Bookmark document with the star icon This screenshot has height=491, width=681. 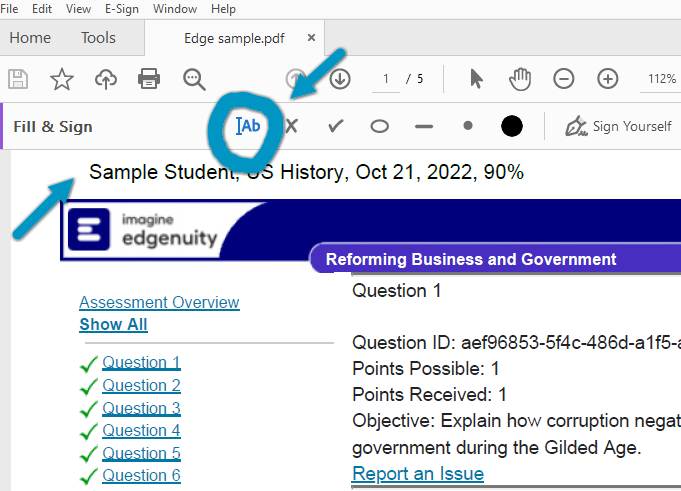pyautogui.click(x=62, y=79)
